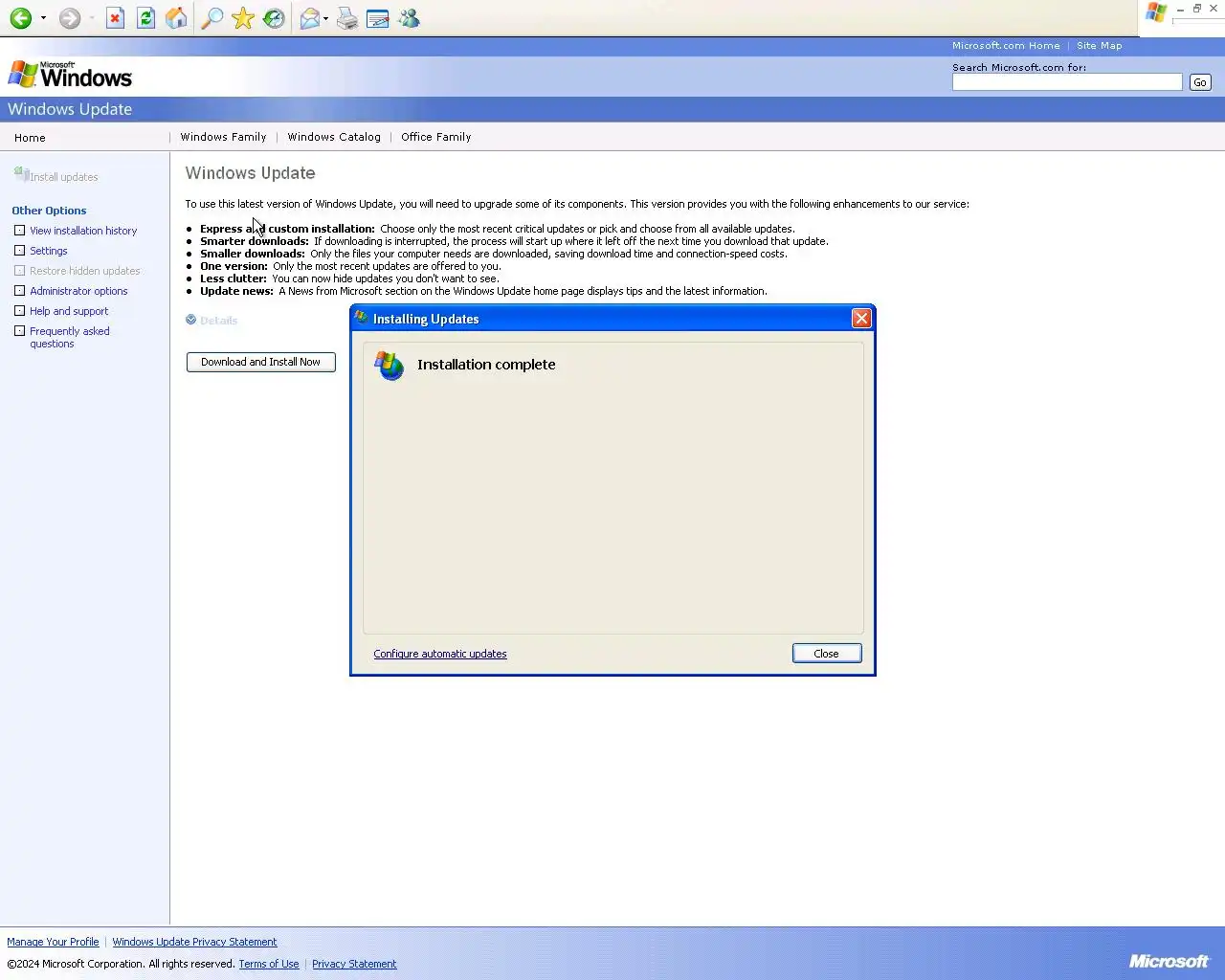The width and height of the screenshot is (1225, 980).
Task: Open the Windows Family tab
Action: click(223, 137)
